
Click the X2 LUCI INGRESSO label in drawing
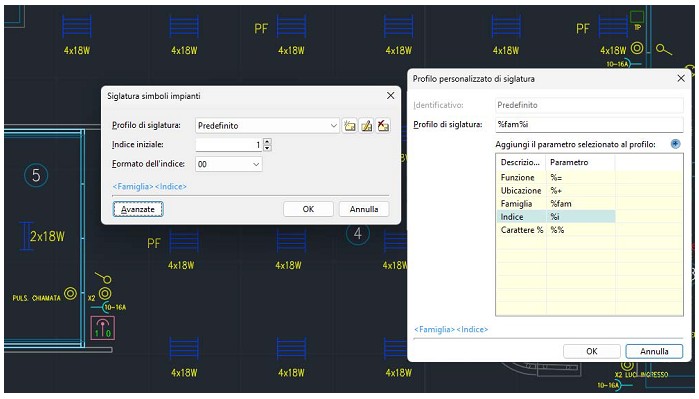pyautogui.click(x=641, y=374)
